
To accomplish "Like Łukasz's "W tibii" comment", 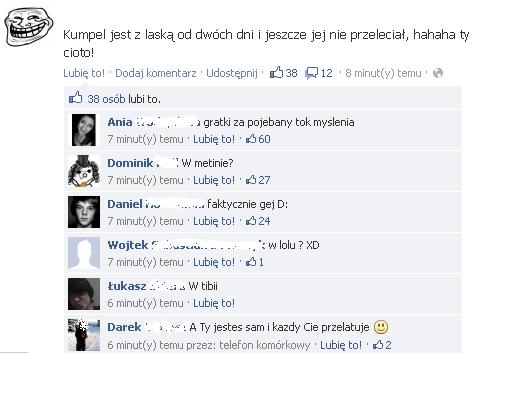I will coord(214,303).
